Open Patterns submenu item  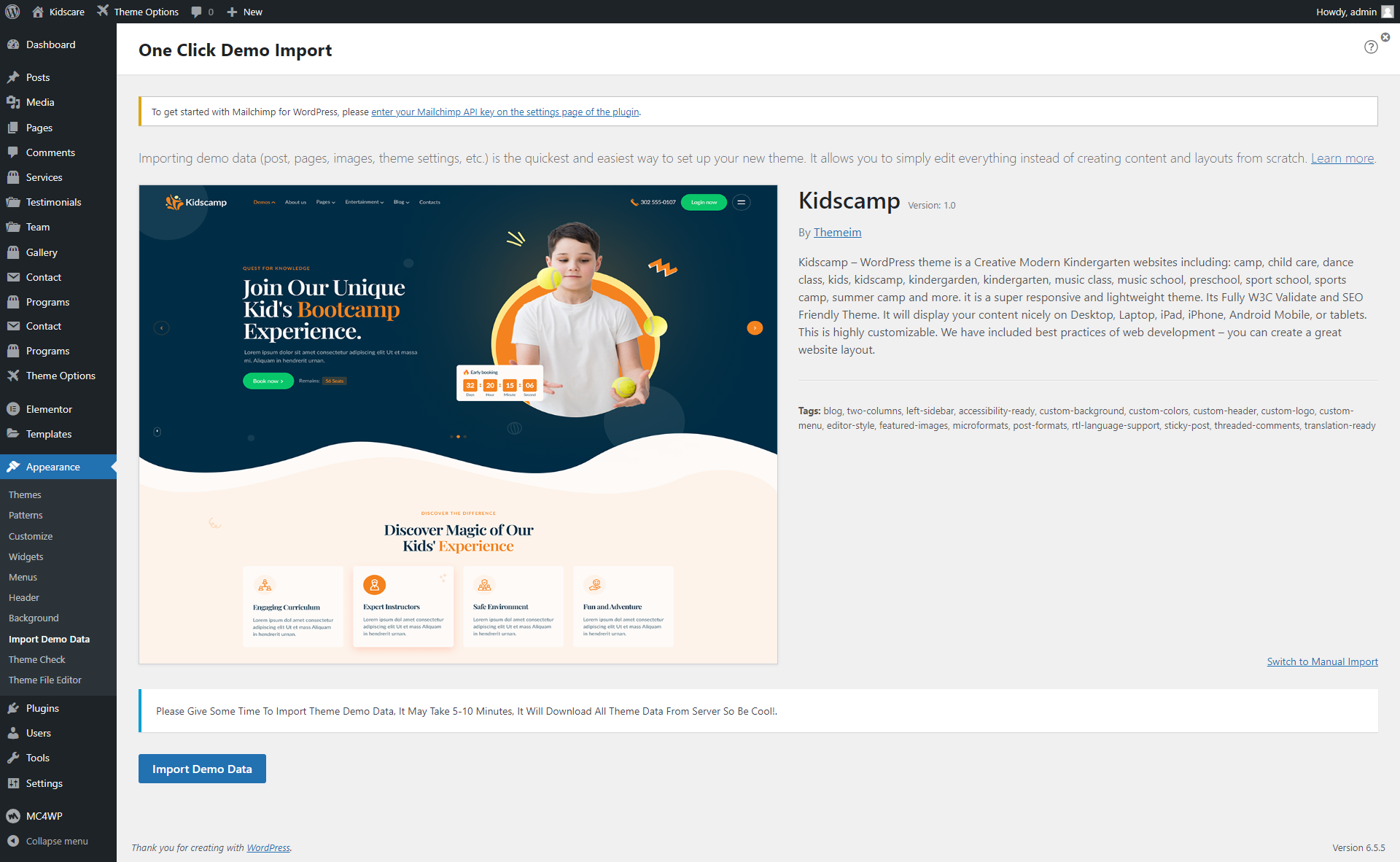26,515
